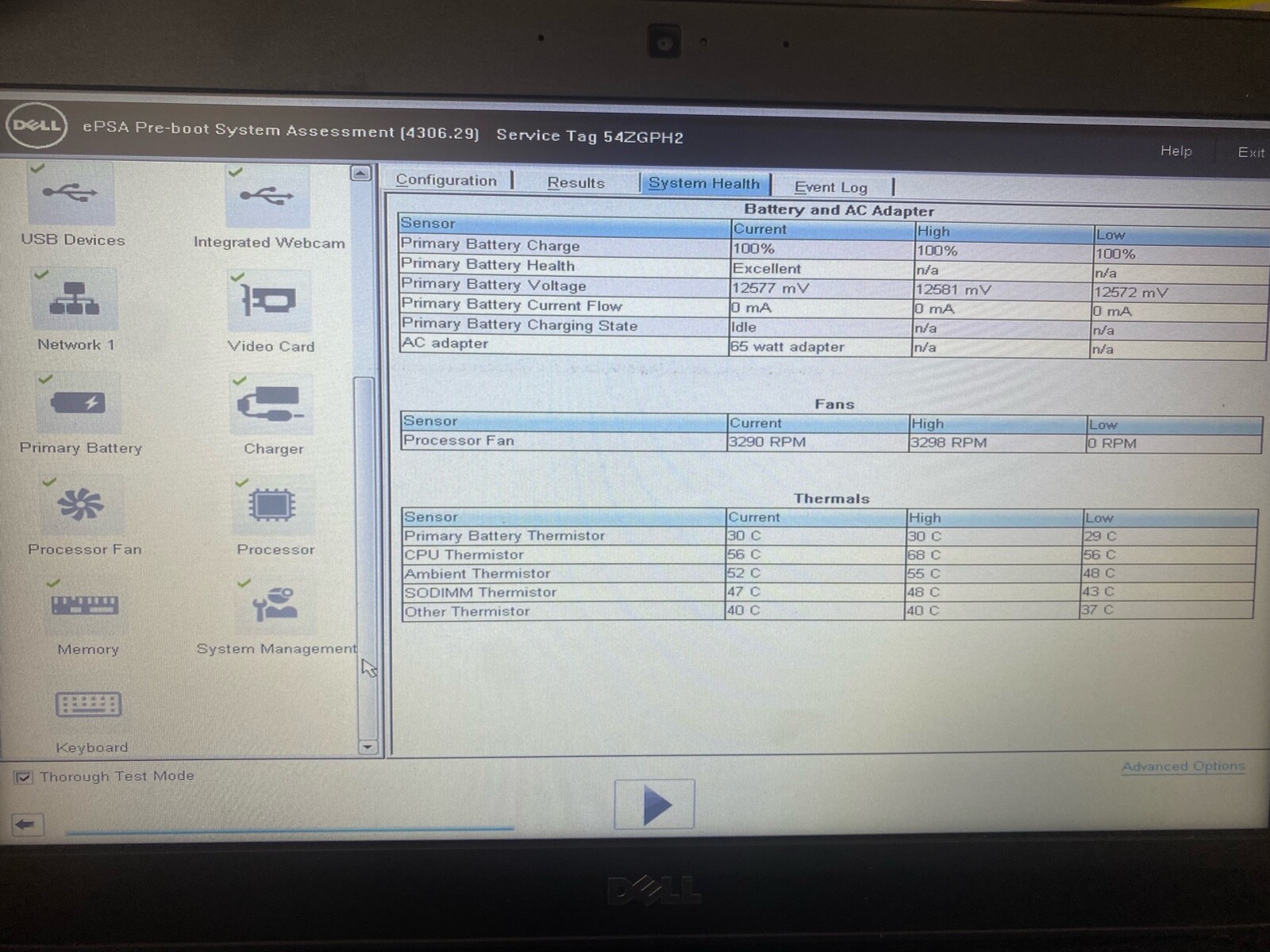Switch to the Configuration tab

click(x=446, y=180)
